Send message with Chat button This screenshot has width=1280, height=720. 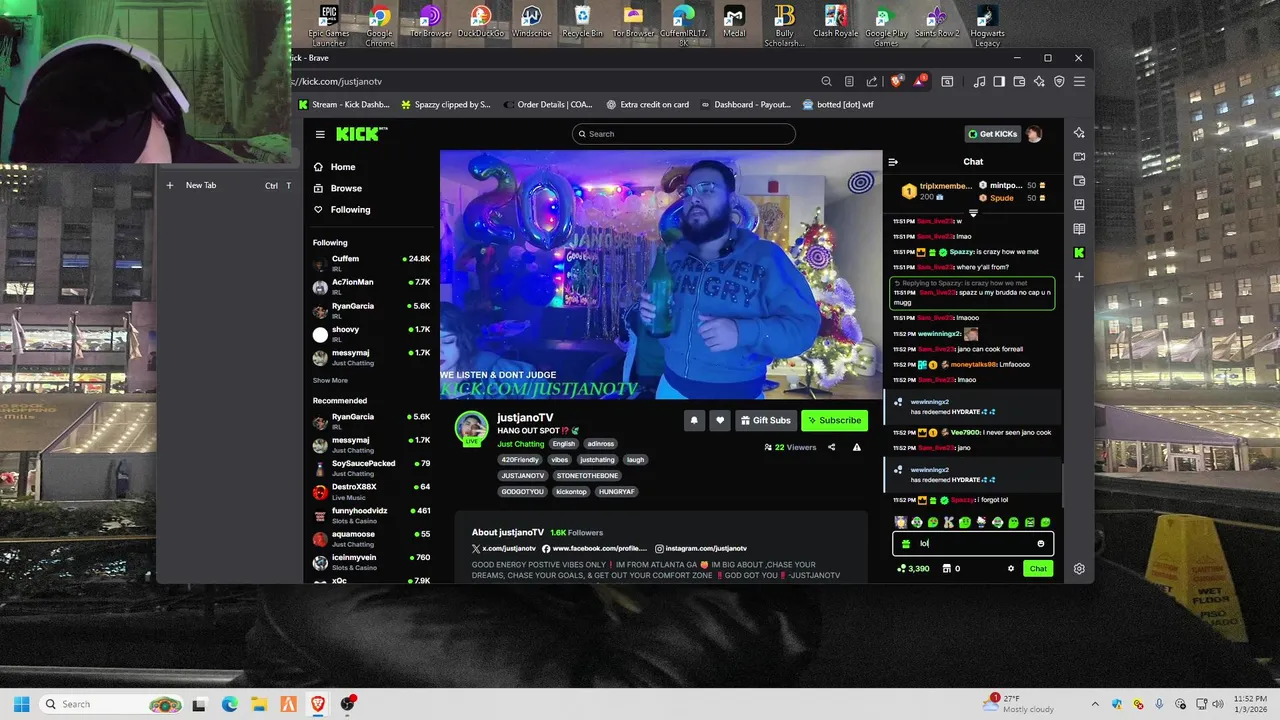(x=1038, y=569)
